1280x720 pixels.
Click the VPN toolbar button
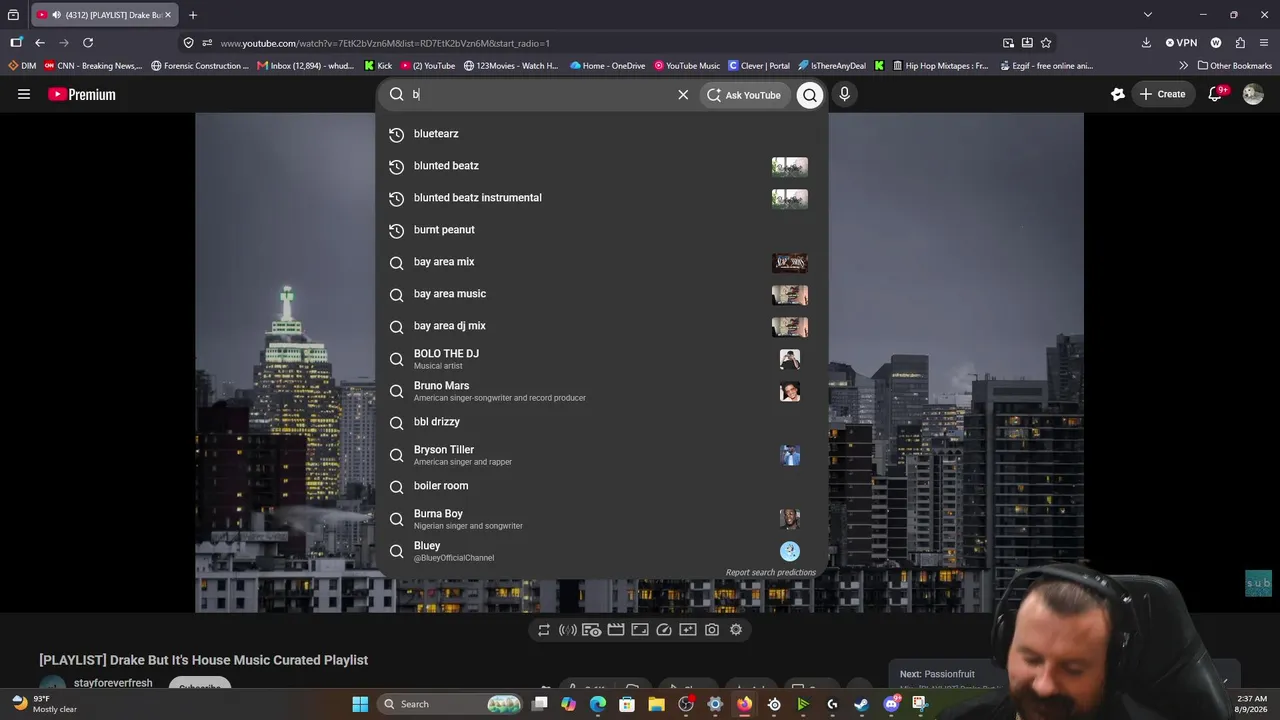click(x=1181, y=43)
